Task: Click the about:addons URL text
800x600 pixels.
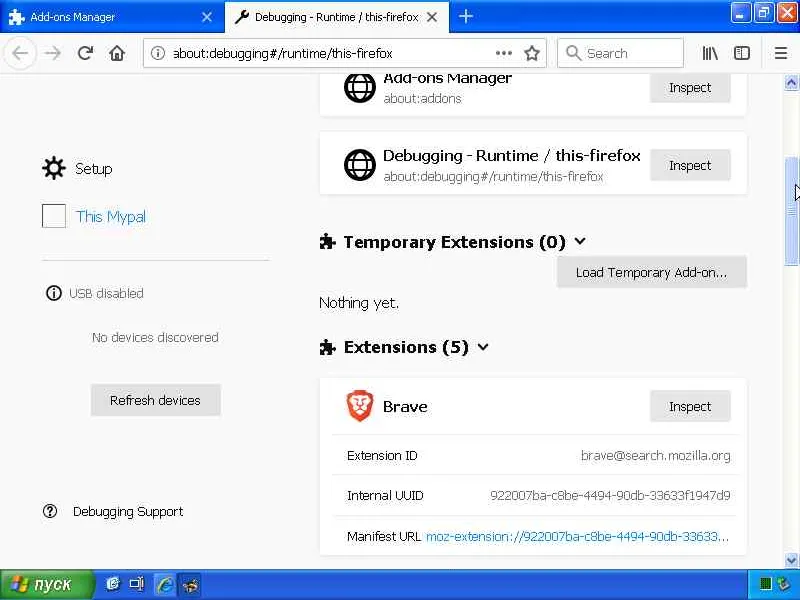Action: (x=422, y=98)
